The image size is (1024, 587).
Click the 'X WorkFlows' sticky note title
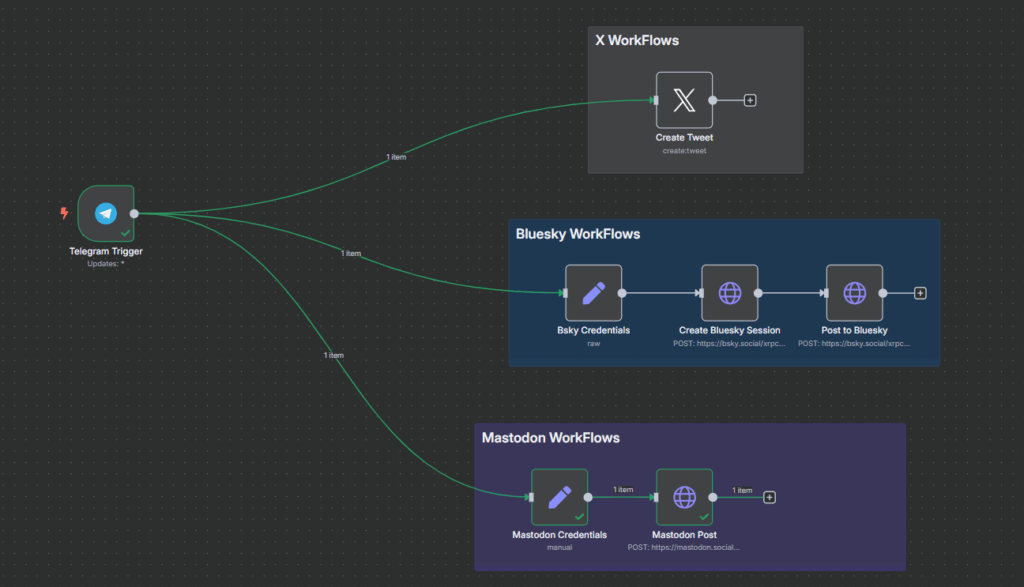click(x=637, y=40)
